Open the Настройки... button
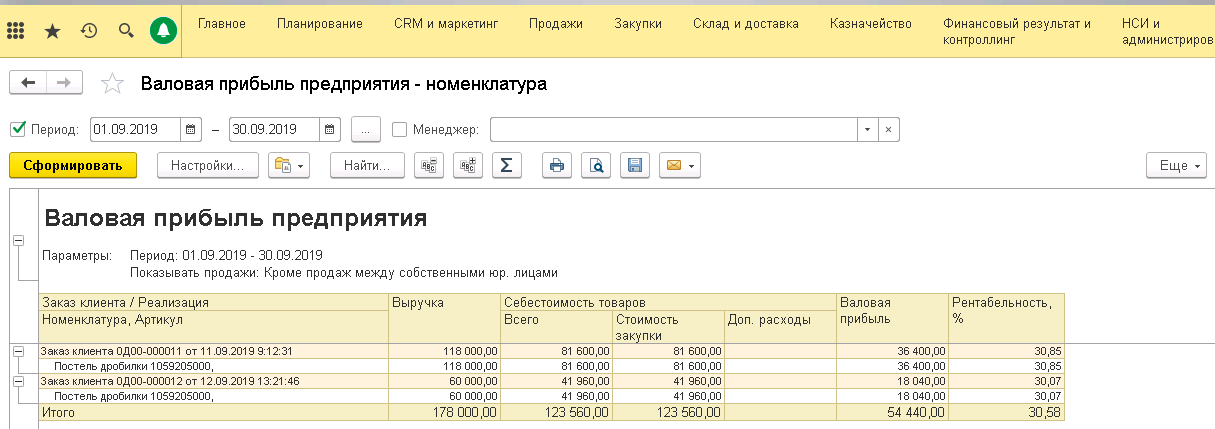 click(208, 166)
